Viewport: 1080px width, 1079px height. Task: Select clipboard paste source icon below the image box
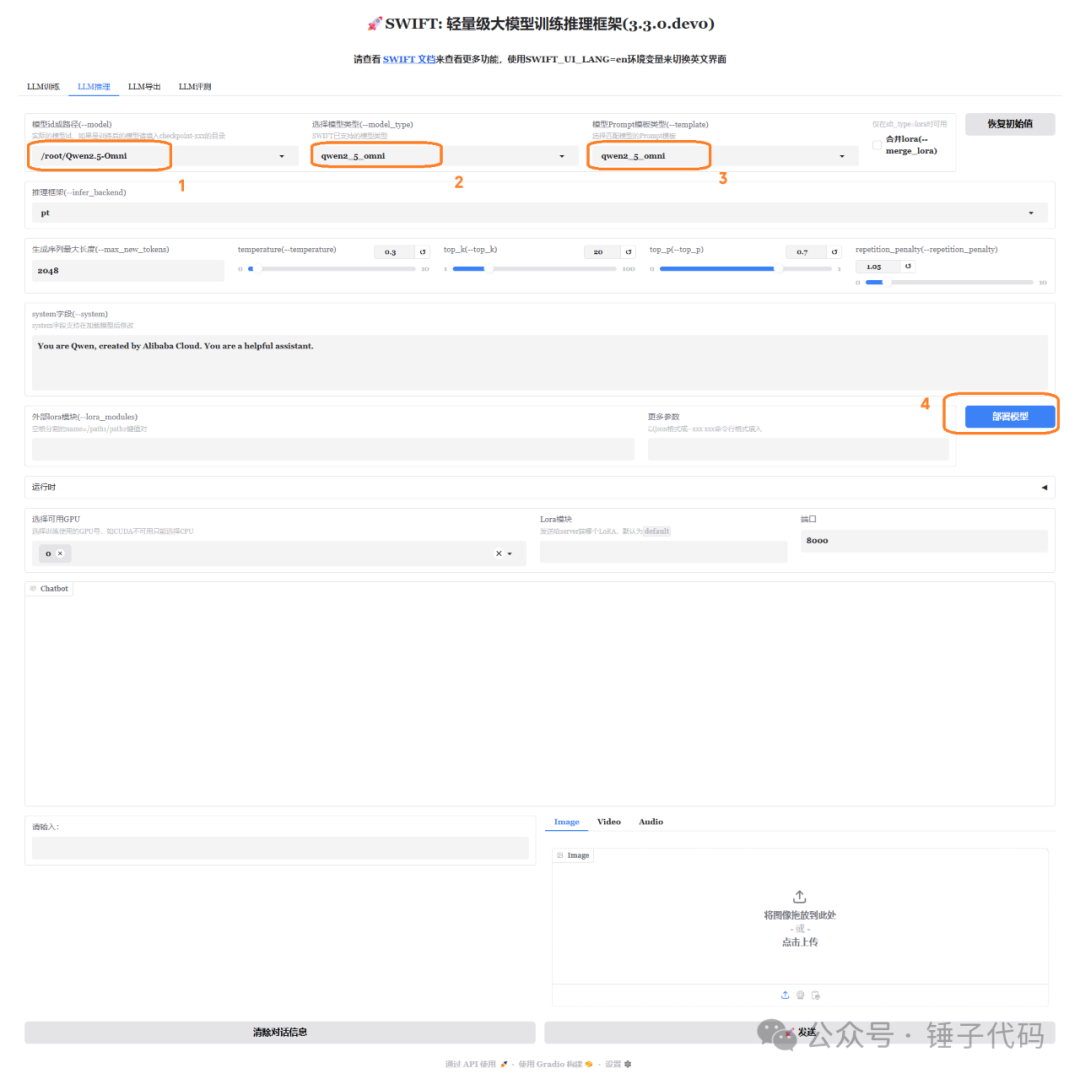(x=816, y=995)
